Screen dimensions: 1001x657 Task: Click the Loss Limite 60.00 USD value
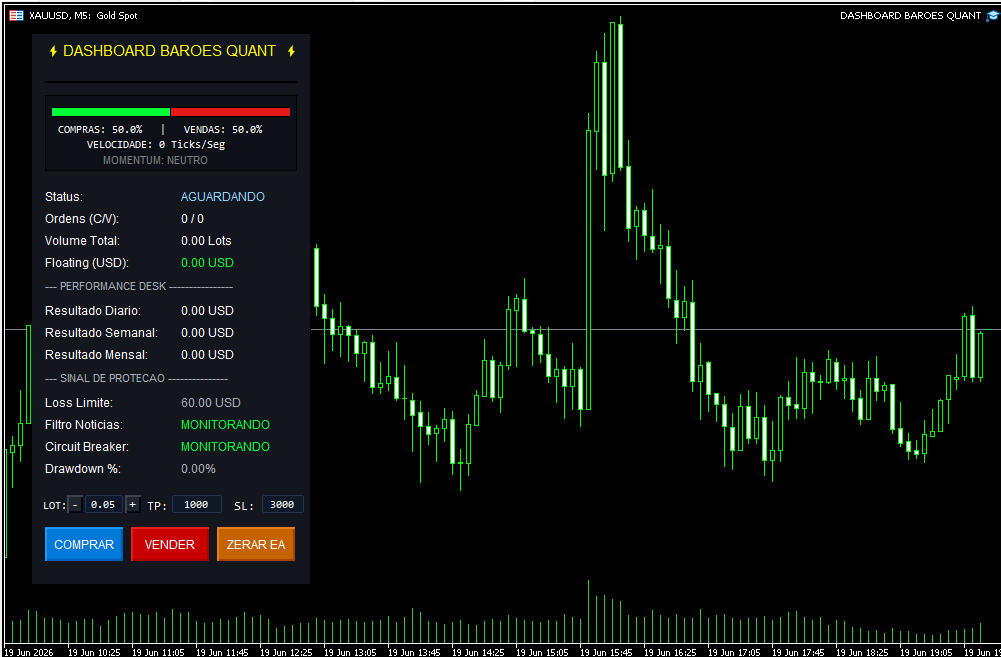[211, 403]
